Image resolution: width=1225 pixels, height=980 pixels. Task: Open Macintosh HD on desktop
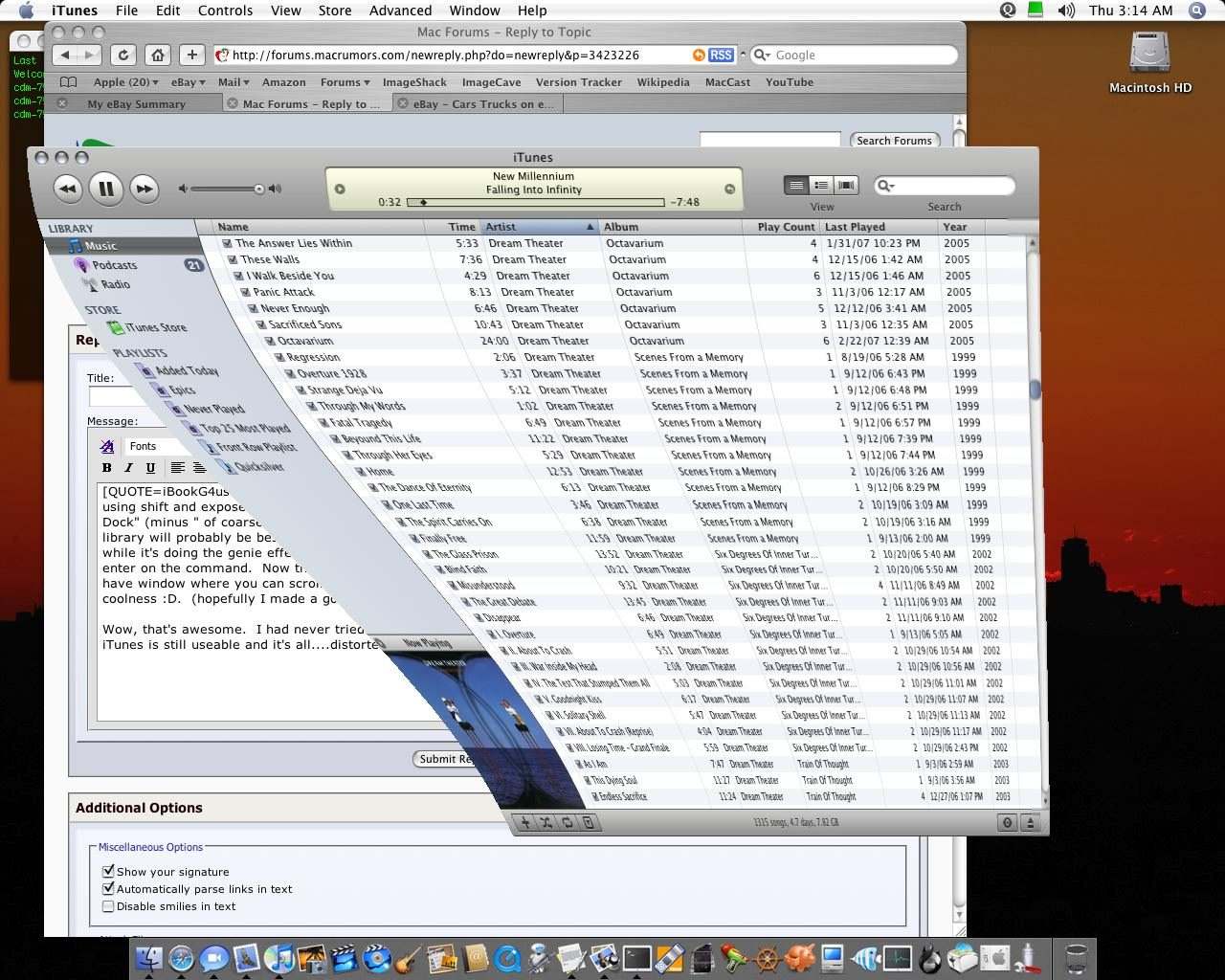click(1150, 61)
